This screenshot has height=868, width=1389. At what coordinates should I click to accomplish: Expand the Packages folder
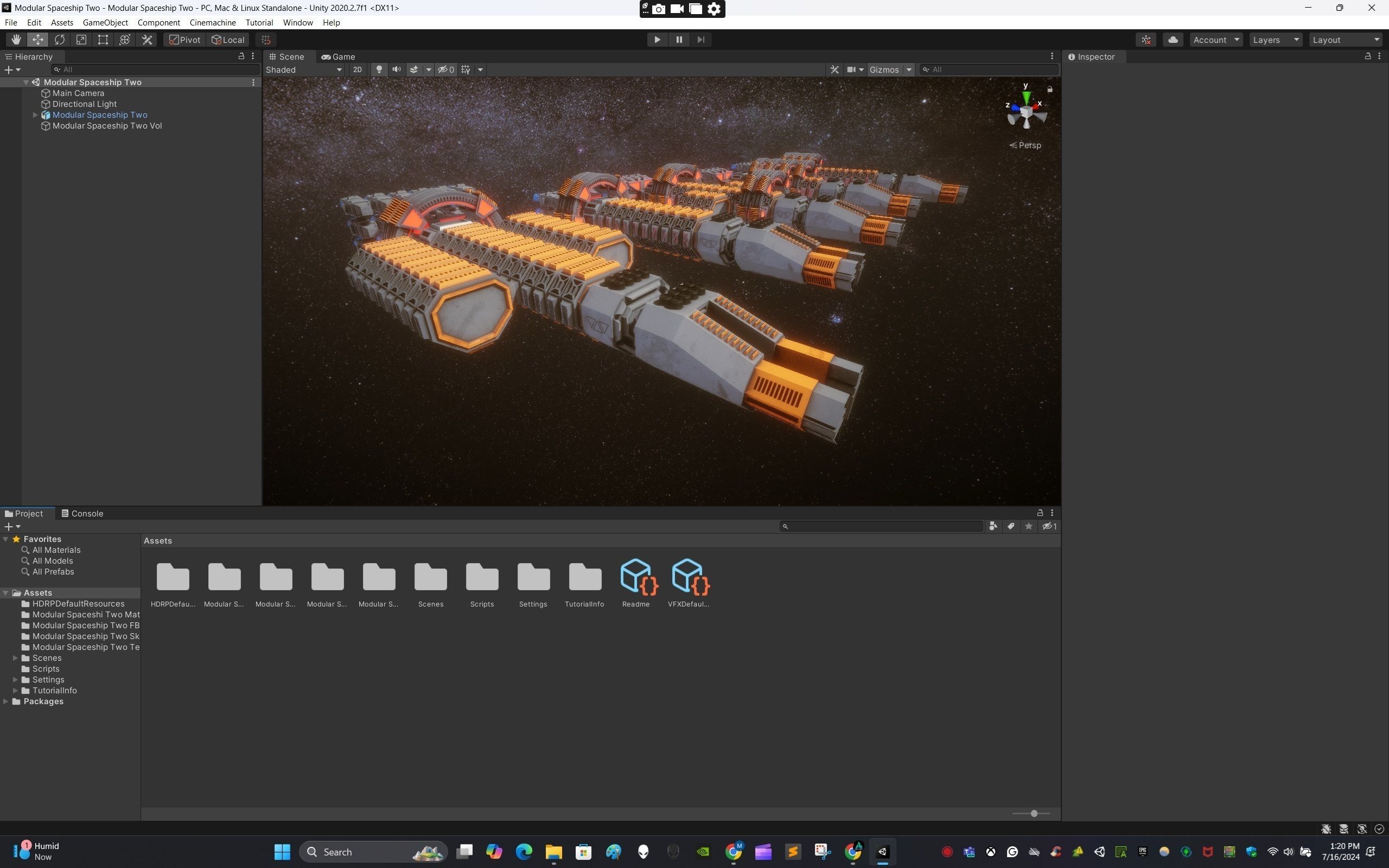click(x=6, y=701)
